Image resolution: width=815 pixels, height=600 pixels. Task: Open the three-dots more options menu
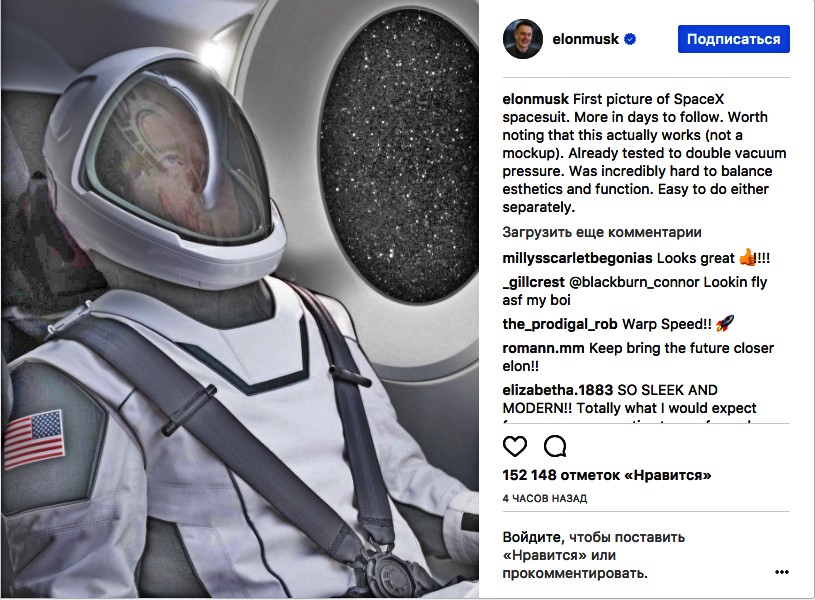tap(781, 572)
